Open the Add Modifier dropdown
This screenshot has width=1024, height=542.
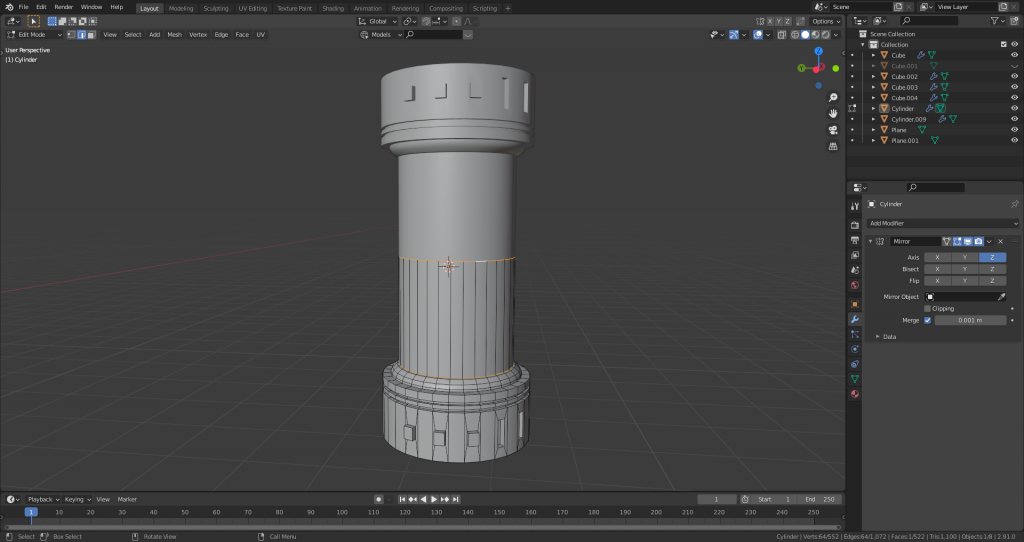click(942, 223)
